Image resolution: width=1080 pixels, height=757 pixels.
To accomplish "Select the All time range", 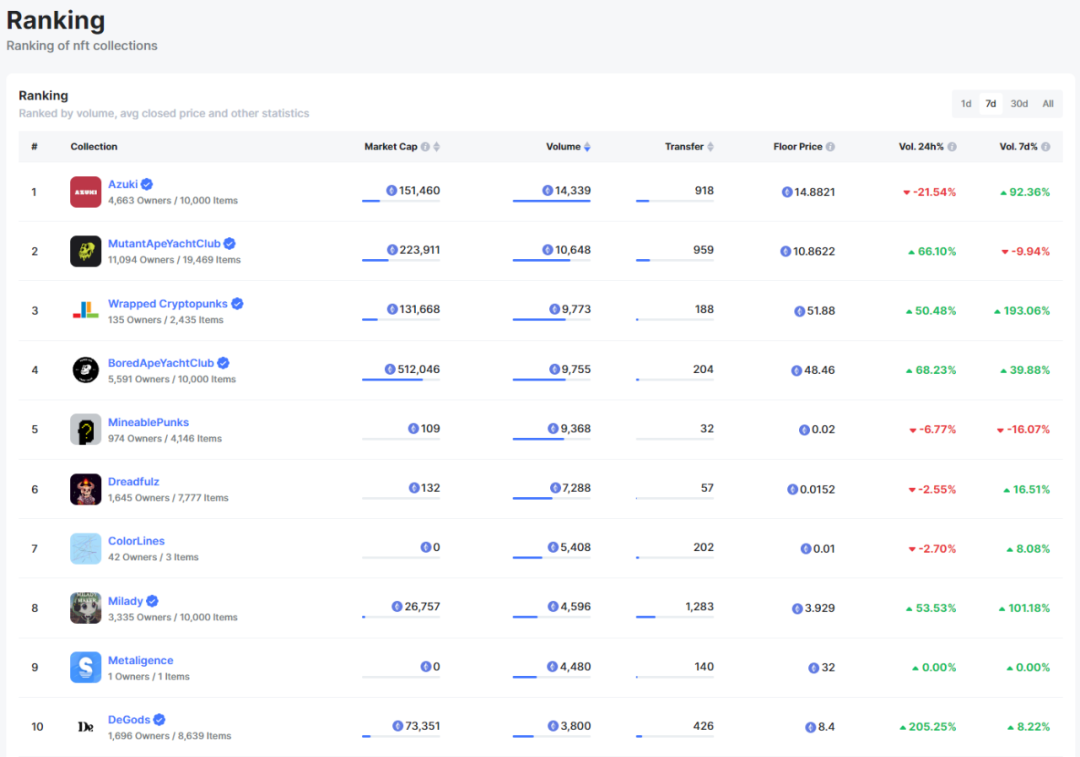I will pos(1048,103).
